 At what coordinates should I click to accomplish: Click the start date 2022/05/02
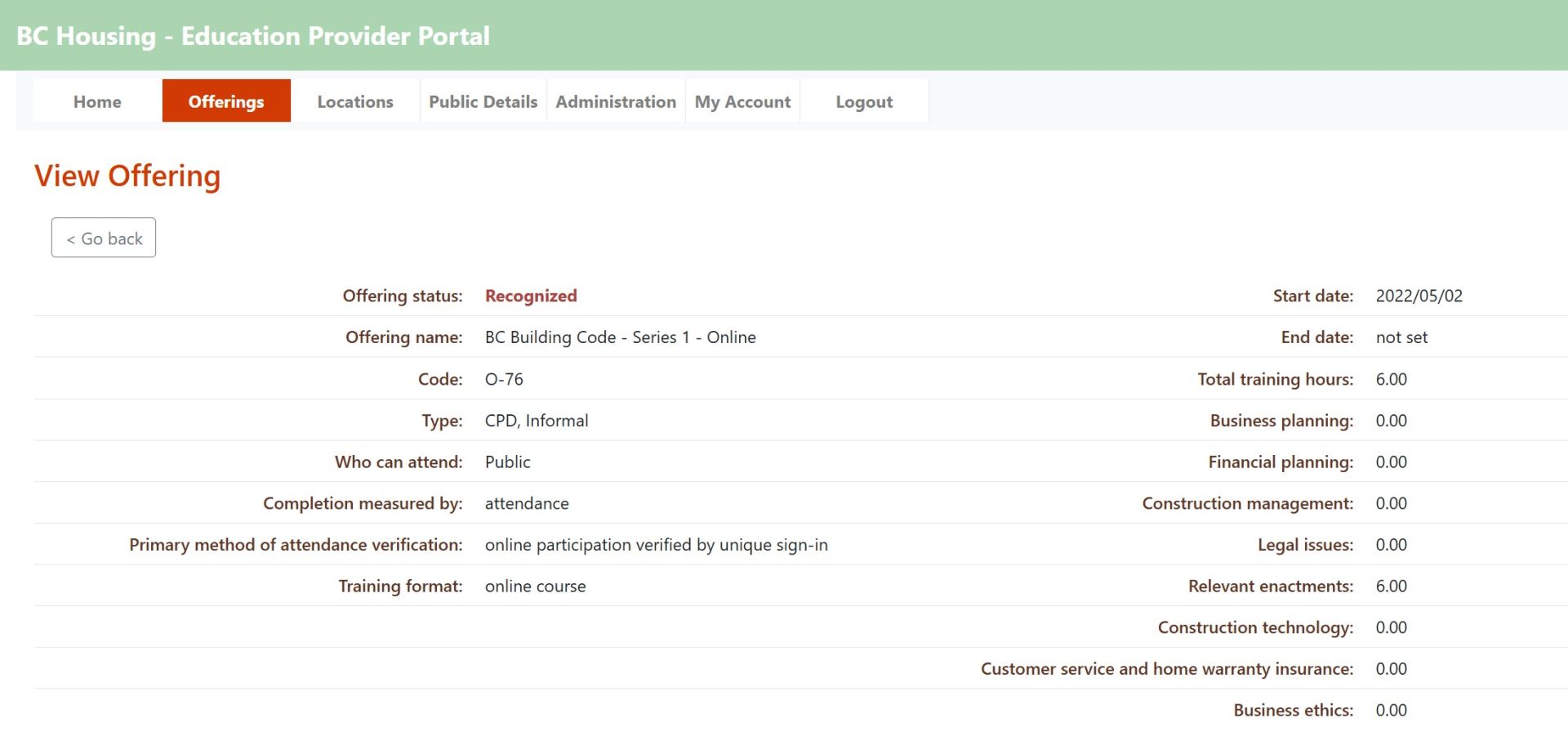pyautogui.click(x=1419, y=296)
